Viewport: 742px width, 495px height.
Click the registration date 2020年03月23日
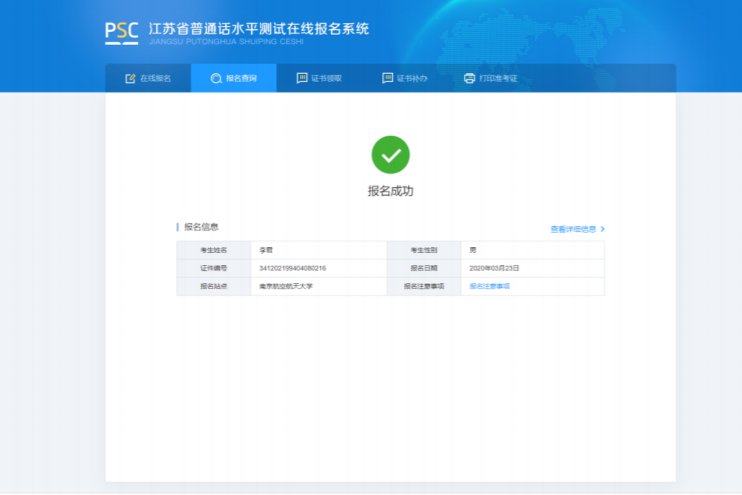494,268
